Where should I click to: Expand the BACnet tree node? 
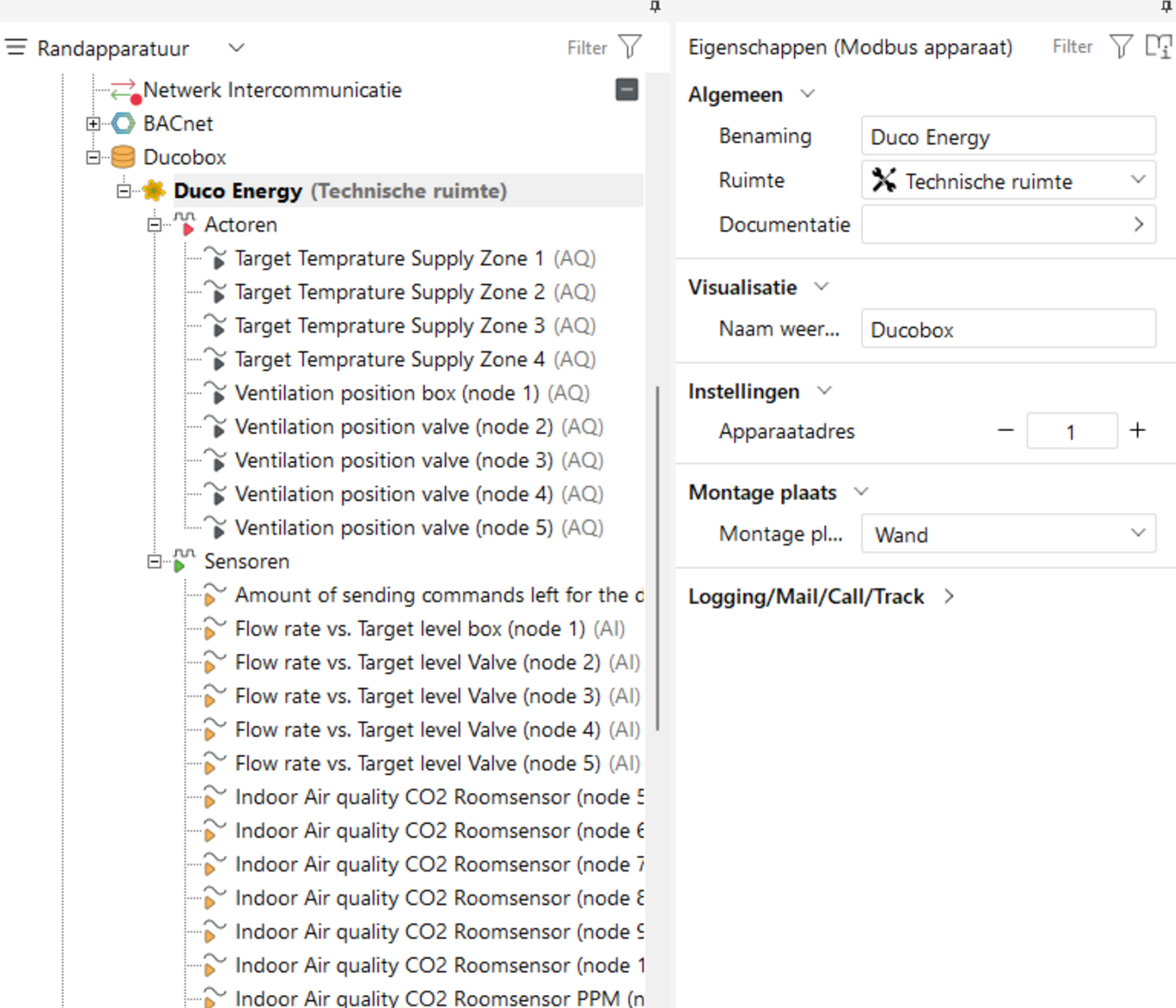pos(93,124)
